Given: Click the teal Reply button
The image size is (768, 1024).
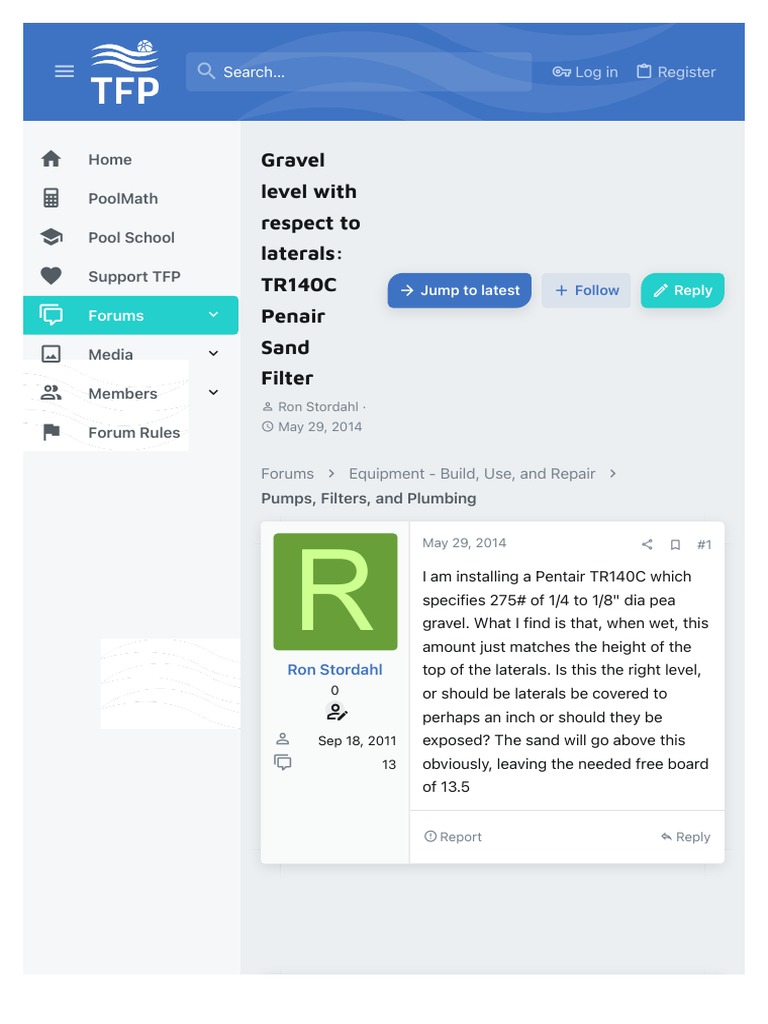Looking at the screenshot, I should click(682, 291).
